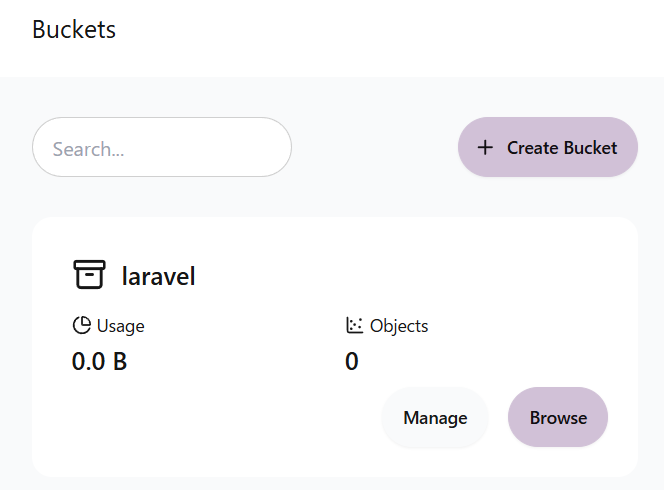Click the Objects label text
Viewport: 664px width, 490px height.
[399, 325]
